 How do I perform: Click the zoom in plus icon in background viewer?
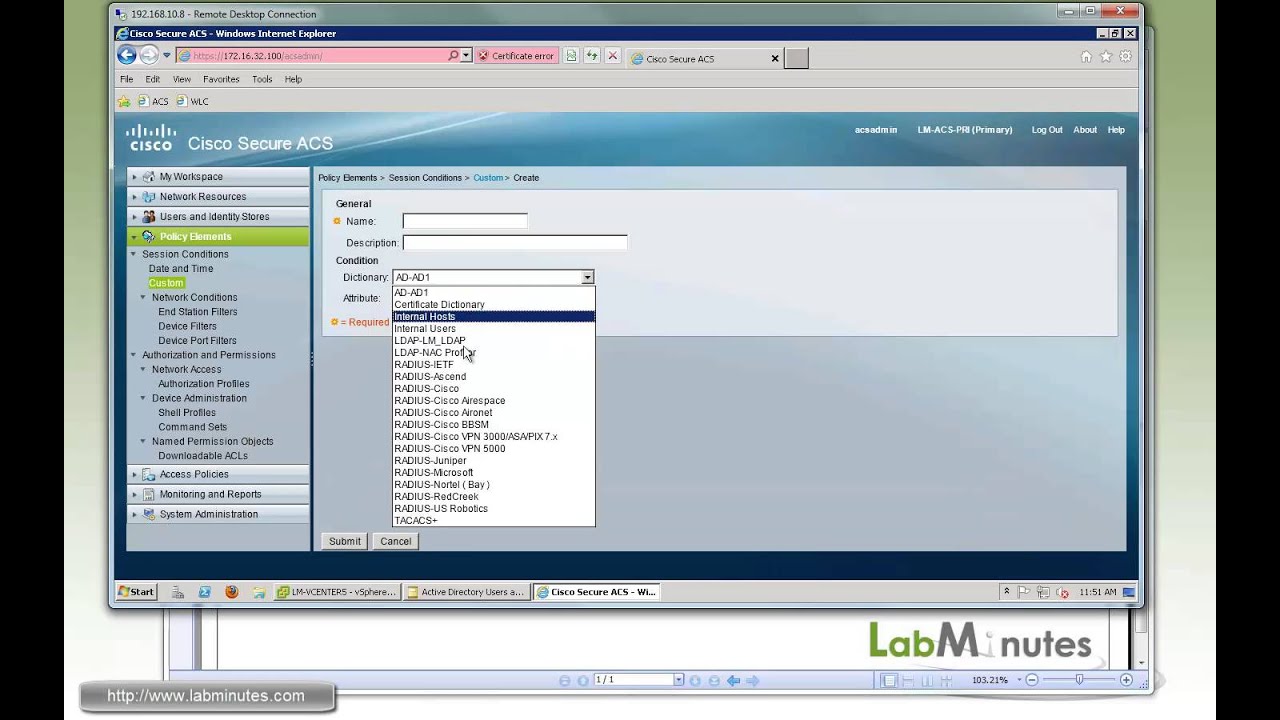click(x=1126, y=680)
